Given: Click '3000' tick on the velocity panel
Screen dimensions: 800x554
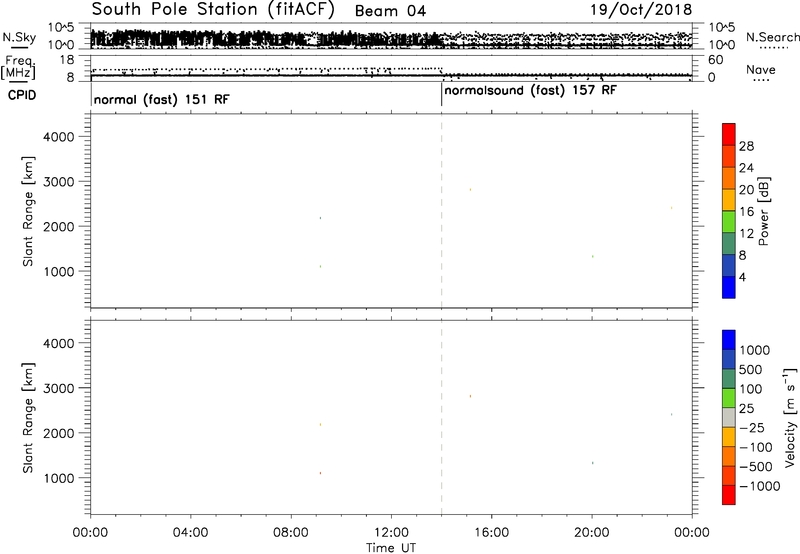Looking at the screenshot, I should 59,388.
